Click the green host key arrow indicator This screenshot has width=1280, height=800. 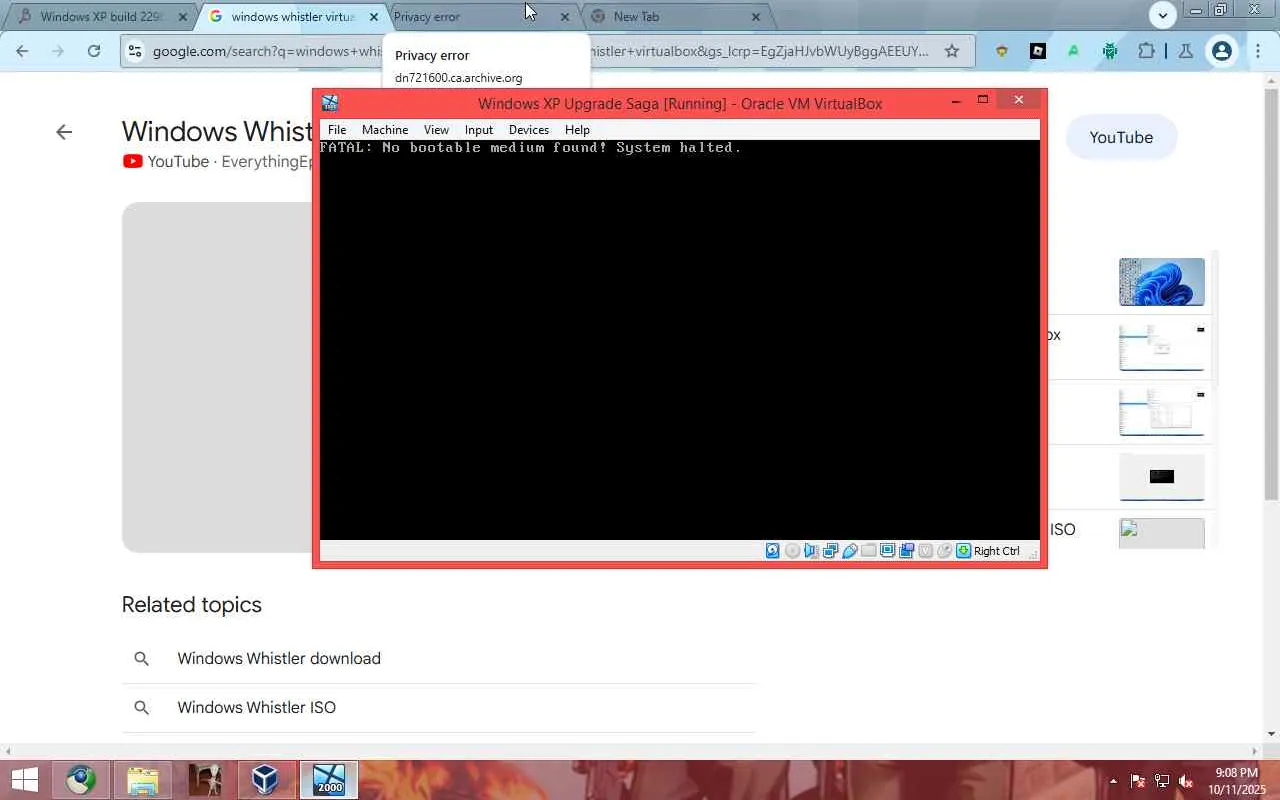click(963, 551)
